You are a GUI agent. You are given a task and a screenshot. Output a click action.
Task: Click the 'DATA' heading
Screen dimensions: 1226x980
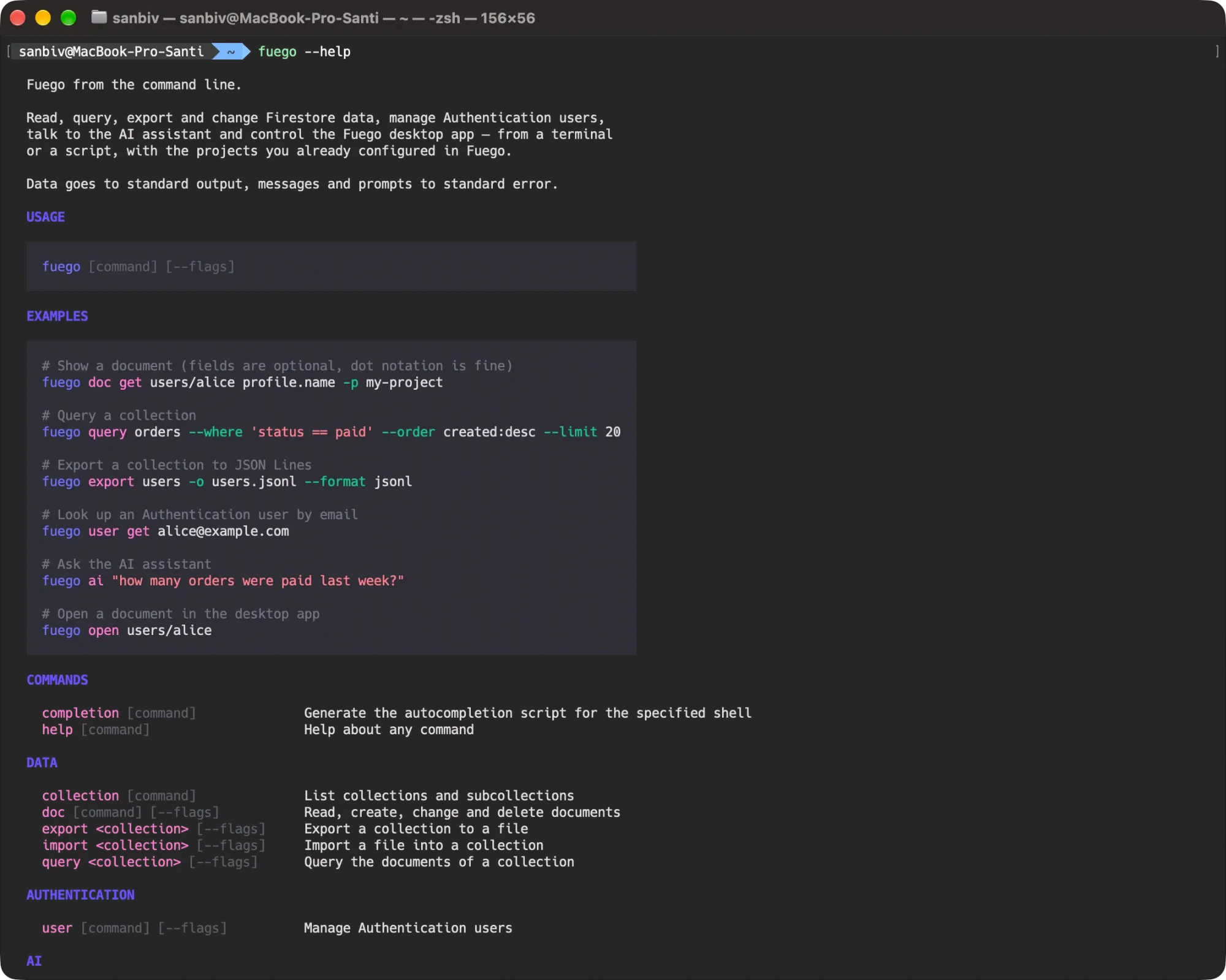pos(42,763)
